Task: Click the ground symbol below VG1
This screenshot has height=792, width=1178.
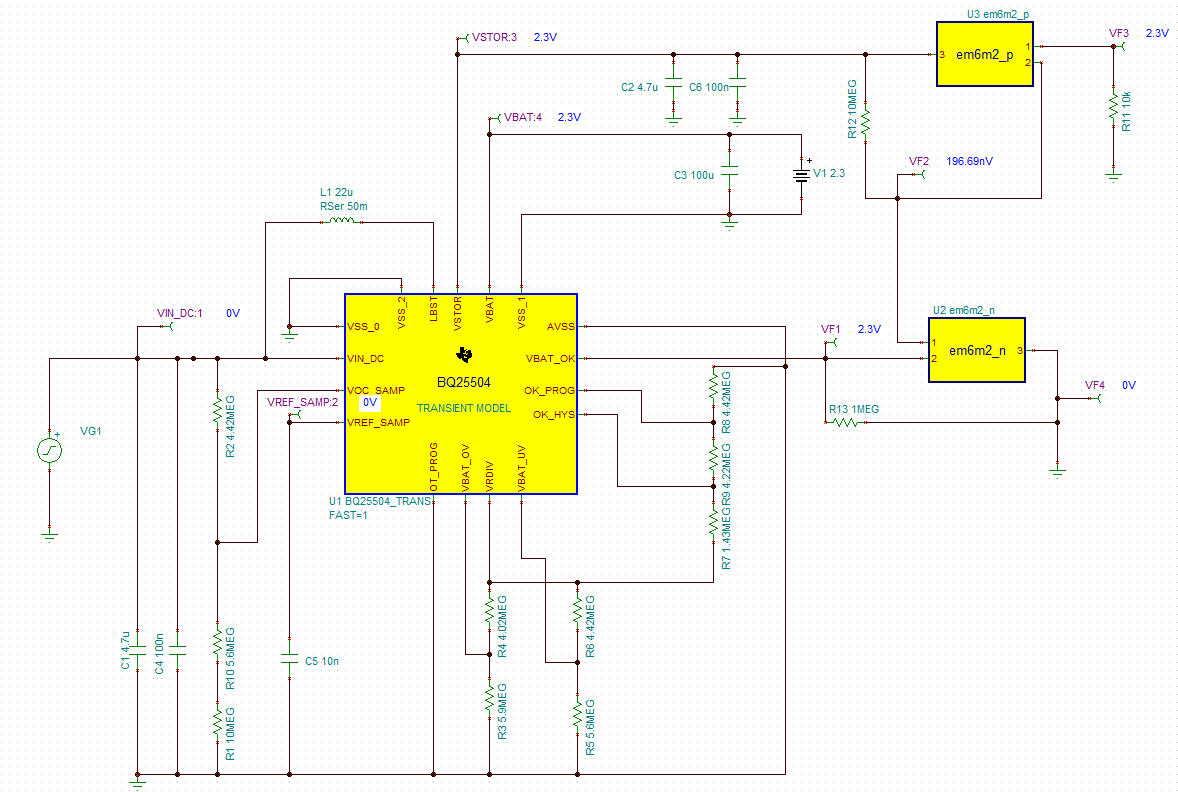Action: 50,537
